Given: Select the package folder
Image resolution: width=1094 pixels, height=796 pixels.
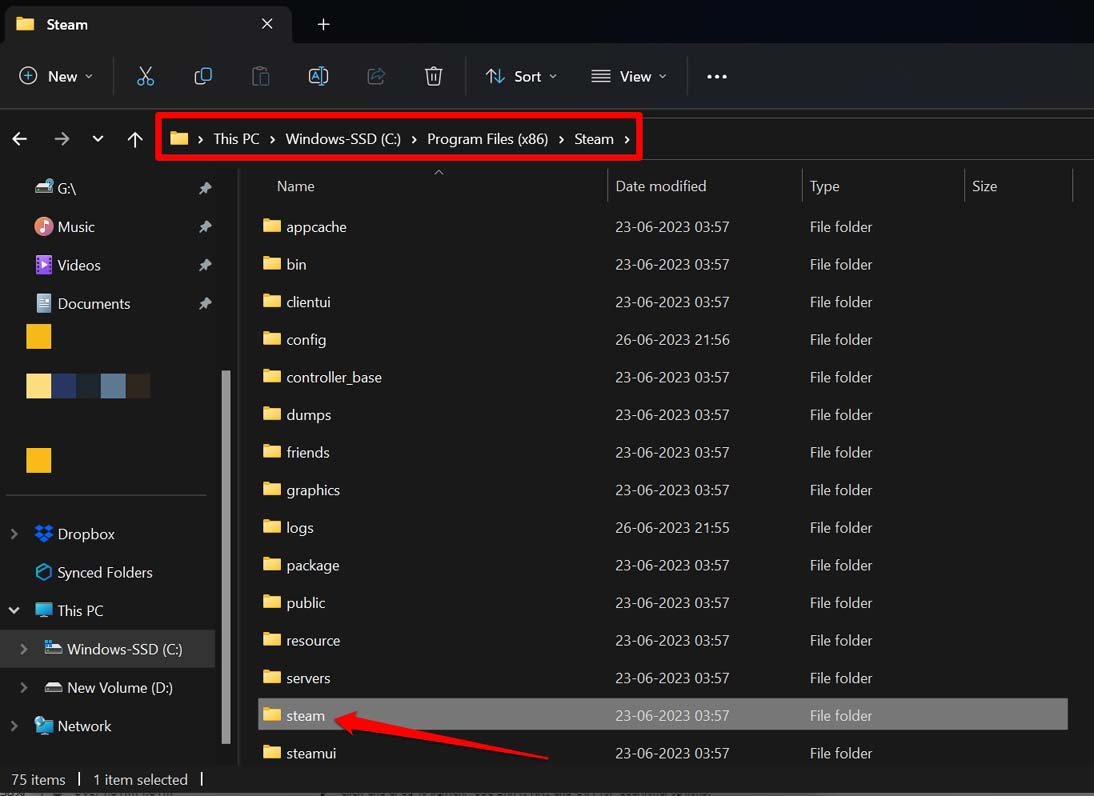Looking at the screenshot, I should (663, 566).
